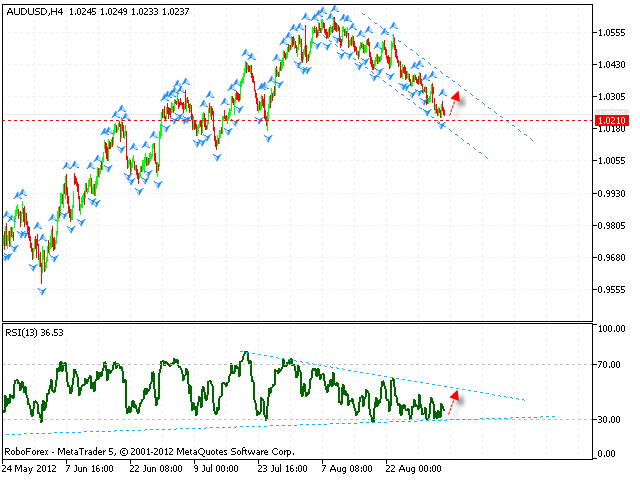This screenshot has height=480, width=640.
Task: Click the 30.00 RSI level label
Action: 609,419
